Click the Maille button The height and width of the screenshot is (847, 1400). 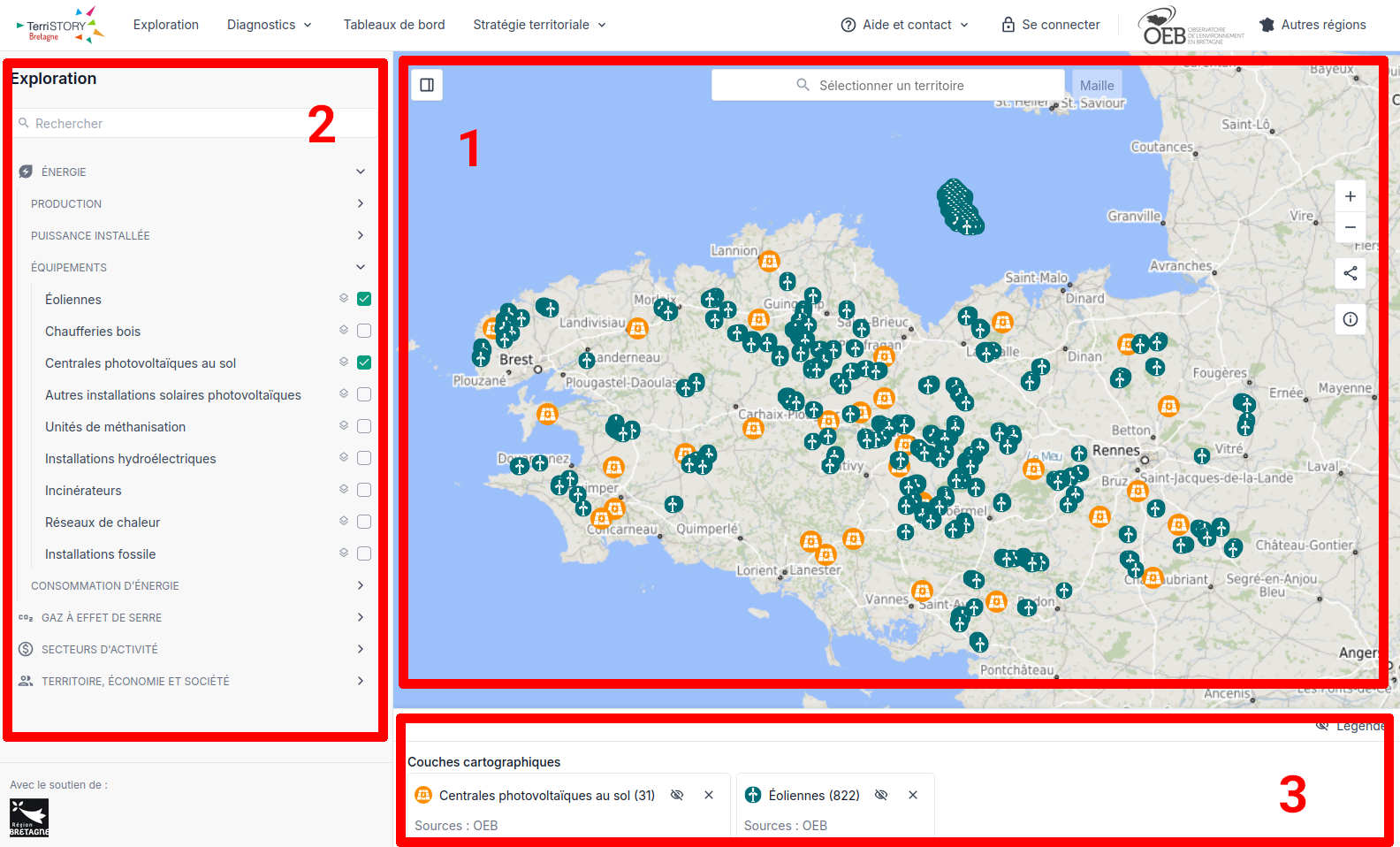pos(1097,85)
